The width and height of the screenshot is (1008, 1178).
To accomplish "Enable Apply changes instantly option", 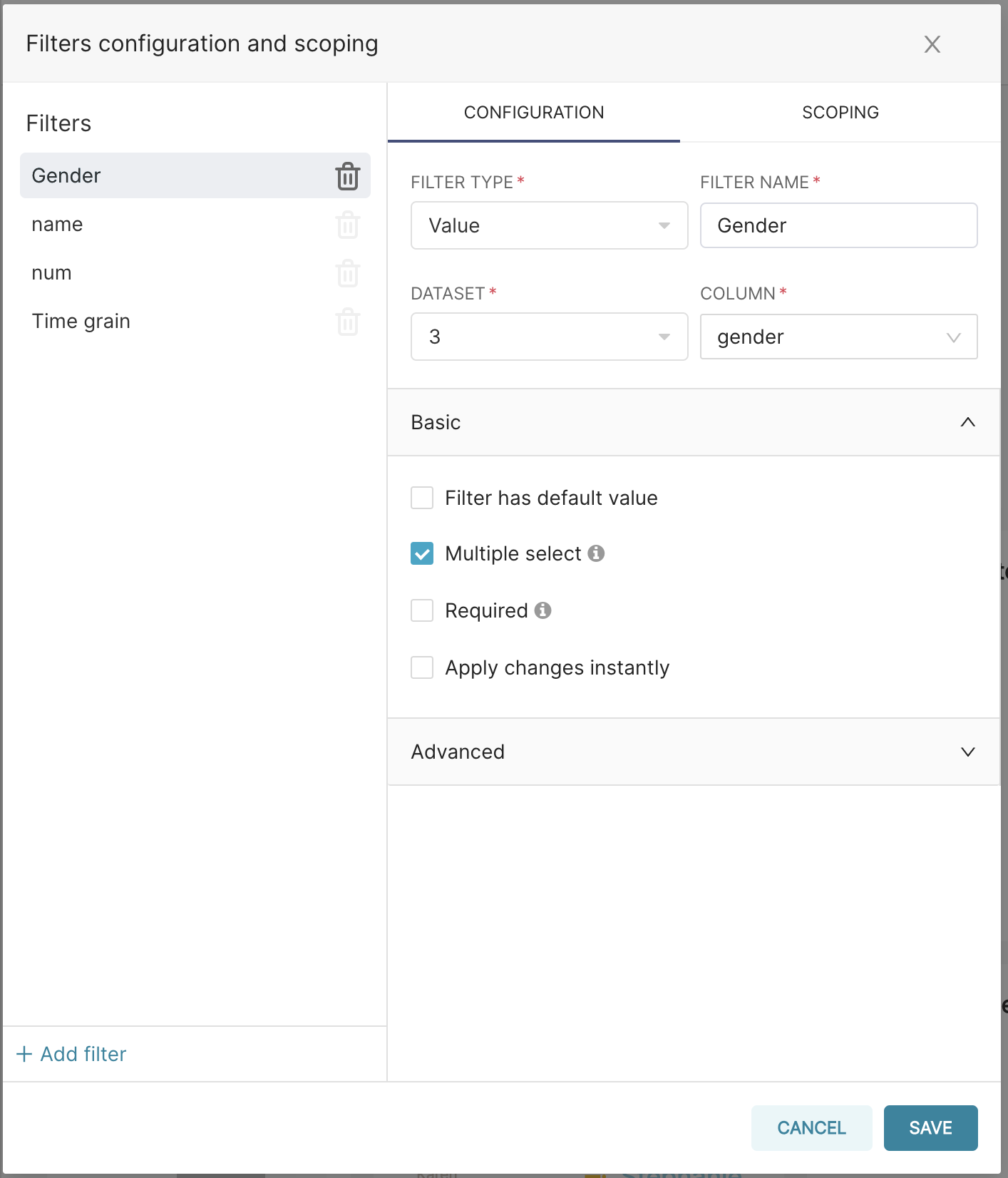I will (x=422, y=667).
